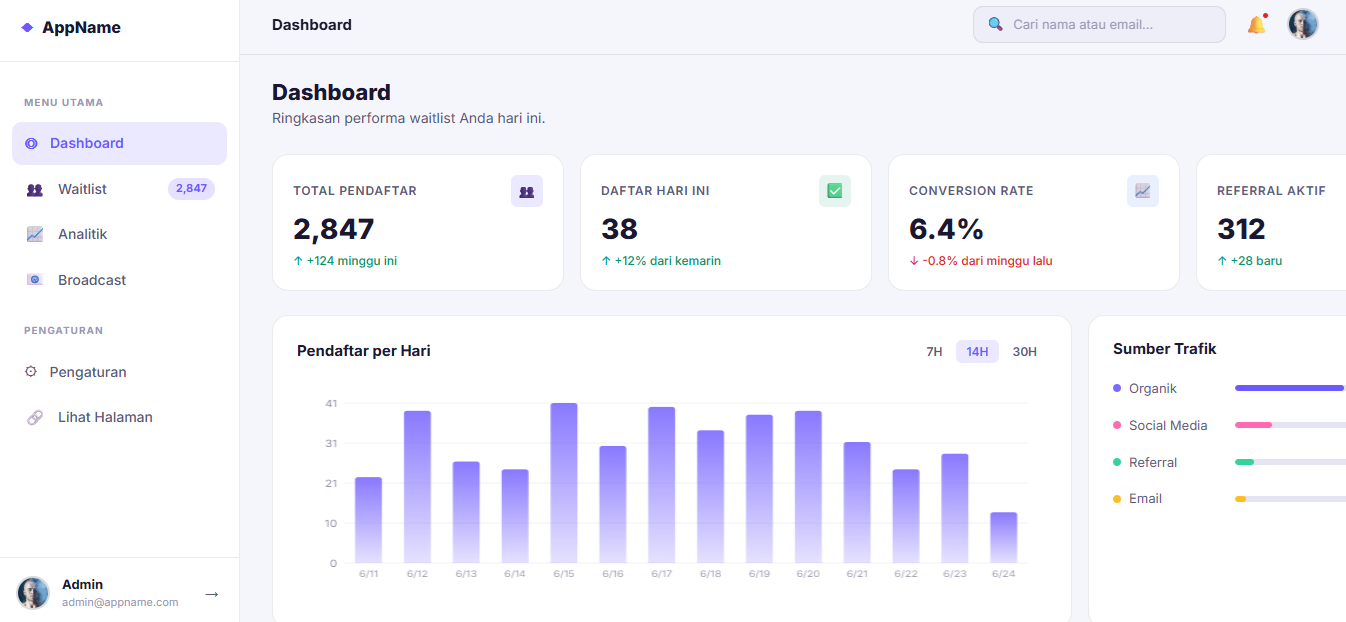Click the 'Dashboard' title in top bar
Image resolution: width=1346 pixels, height=622 pixels.
tap(312, 25)
